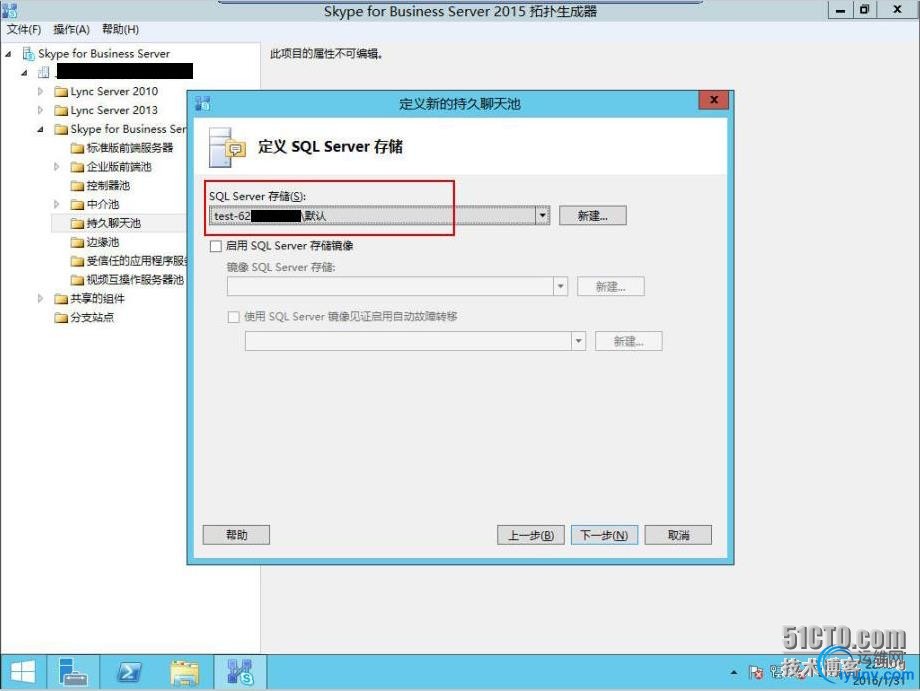Select the 中介池 tree item
920x691 pixels.
103,204
